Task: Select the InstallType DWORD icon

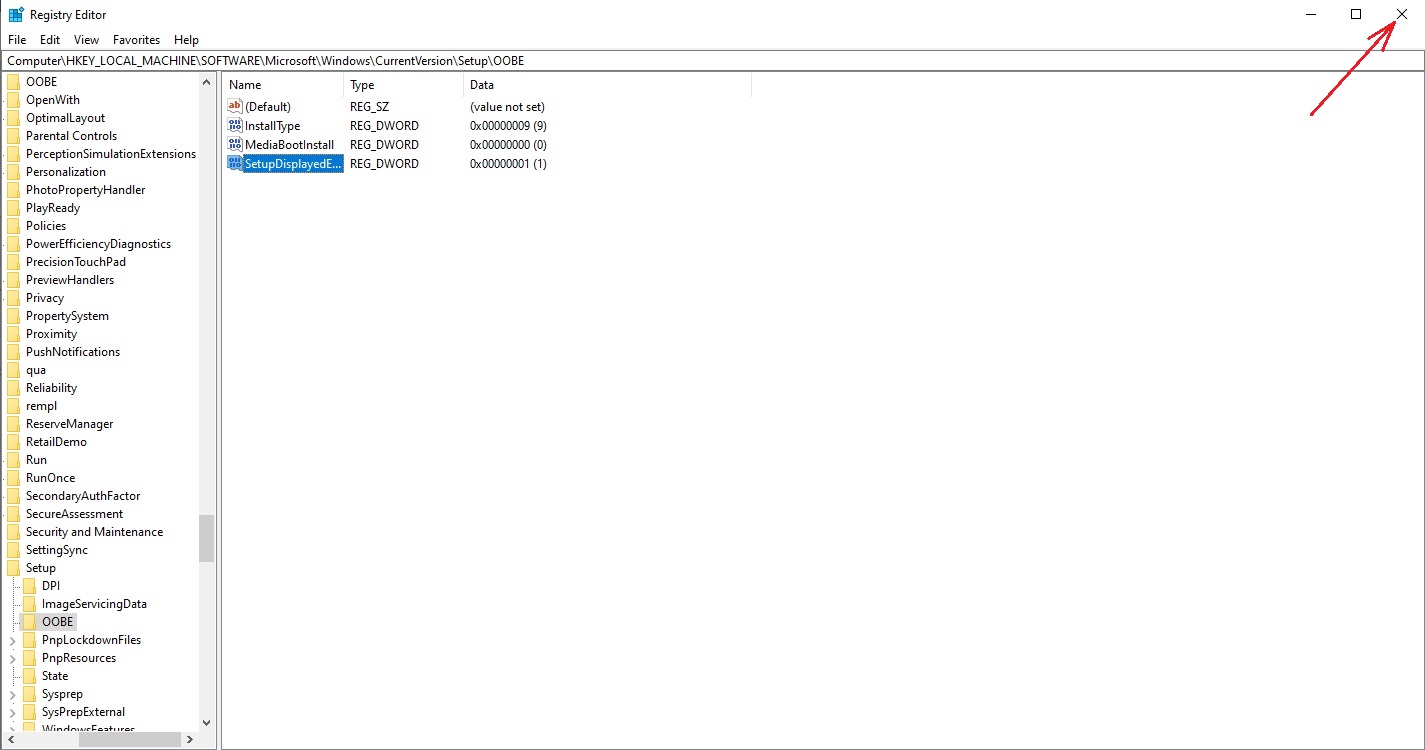Action: [235, 125]
